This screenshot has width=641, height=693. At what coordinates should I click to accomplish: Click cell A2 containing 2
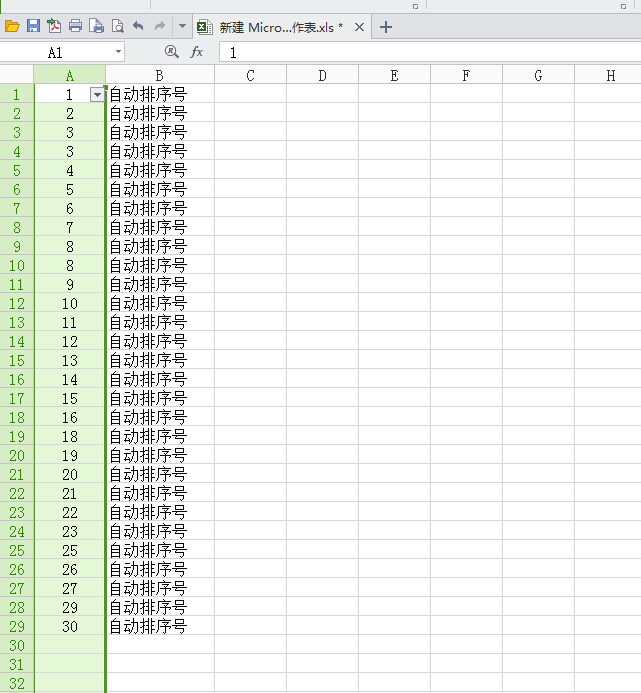tap(70, 114)
